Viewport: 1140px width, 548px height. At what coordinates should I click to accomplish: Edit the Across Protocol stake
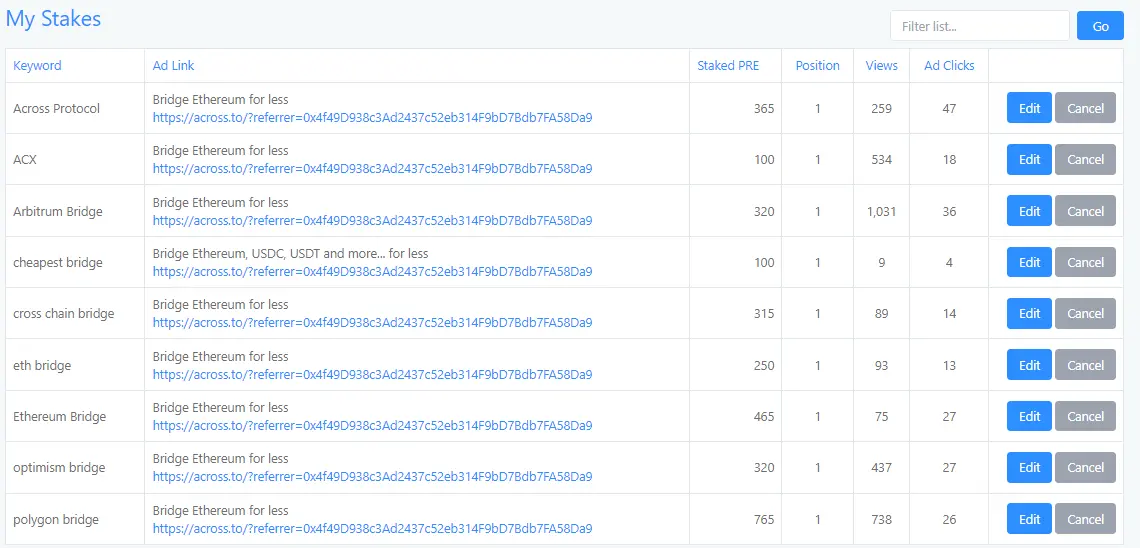[1029, 108]
